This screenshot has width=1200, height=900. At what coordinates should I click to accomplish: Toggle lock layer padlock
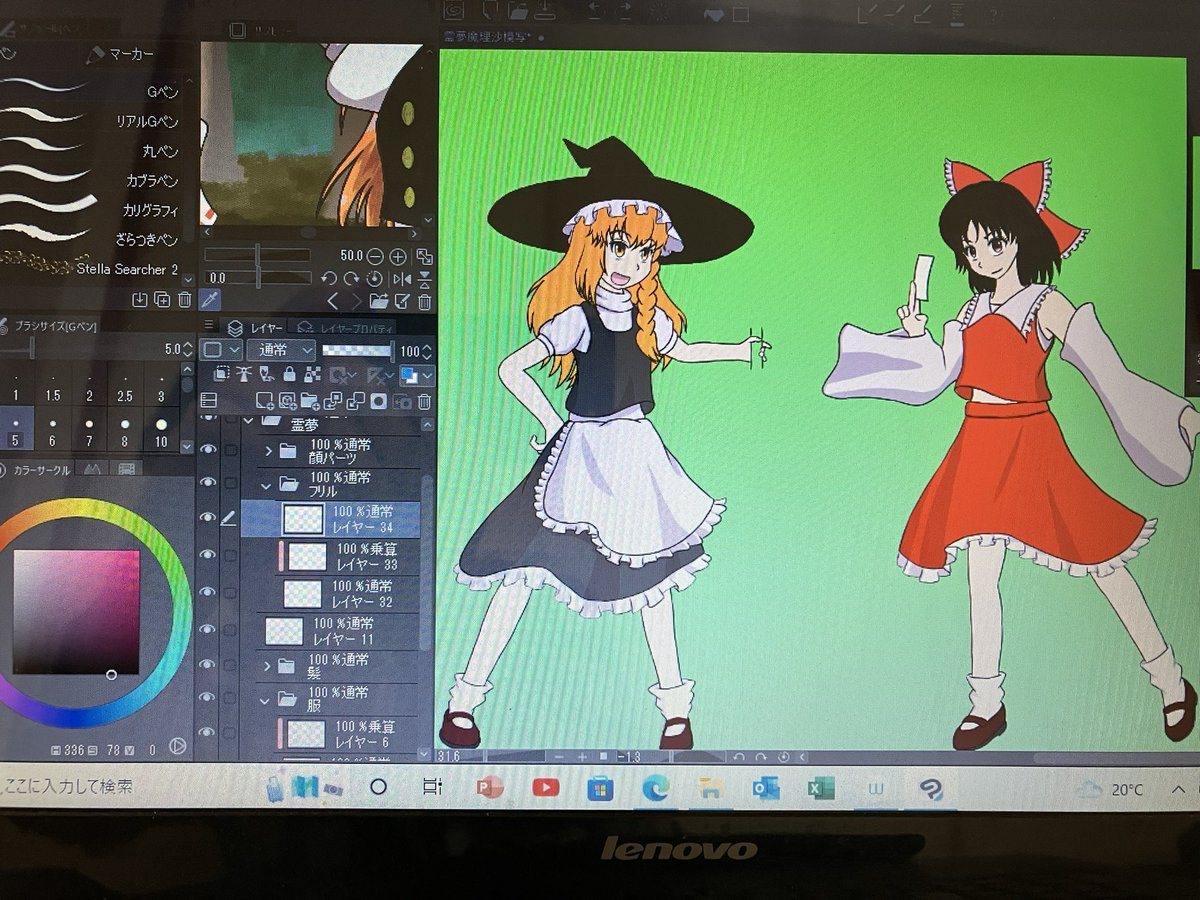(289, 376)
